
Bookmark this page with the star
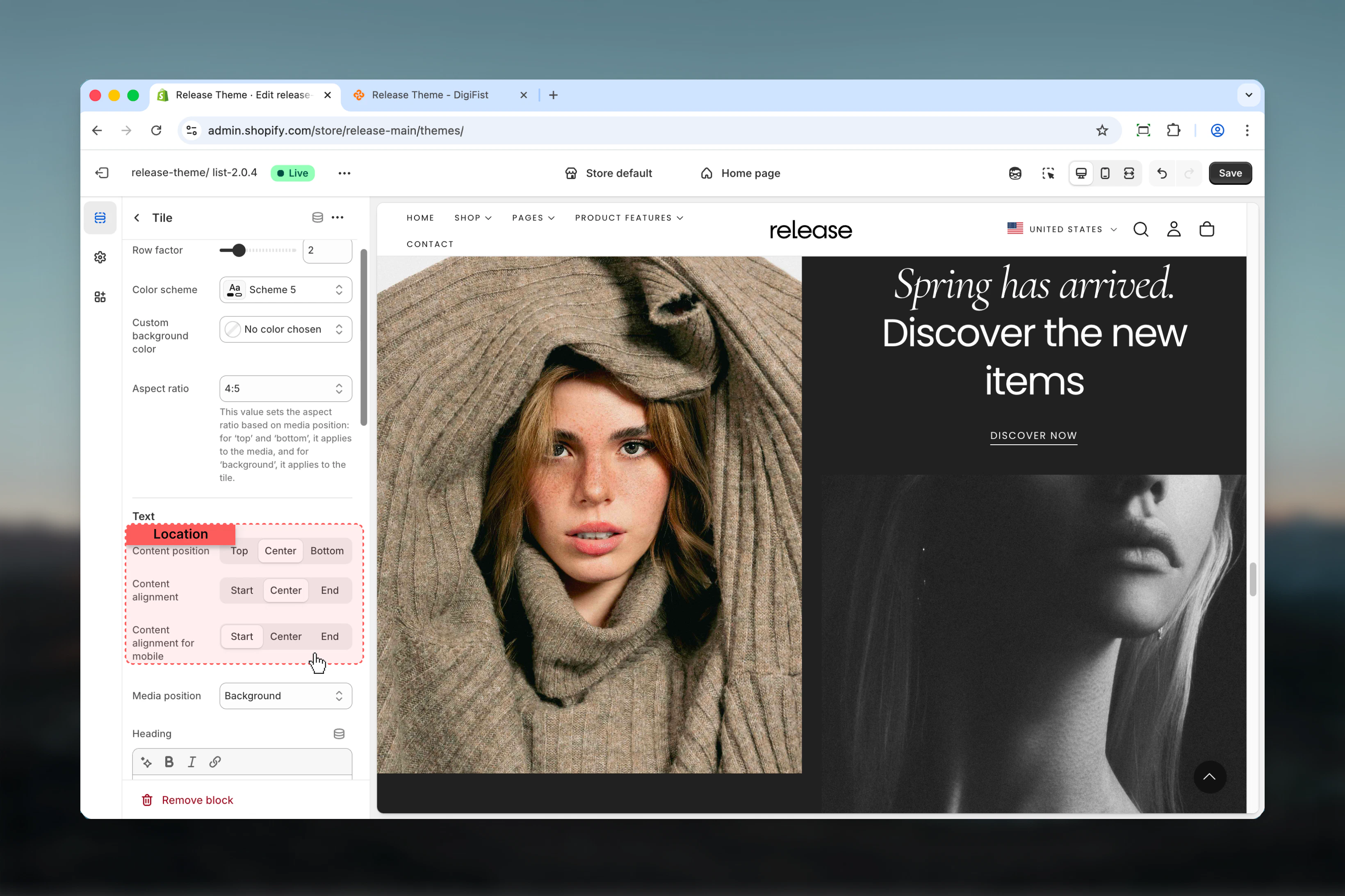point(1102,130)
